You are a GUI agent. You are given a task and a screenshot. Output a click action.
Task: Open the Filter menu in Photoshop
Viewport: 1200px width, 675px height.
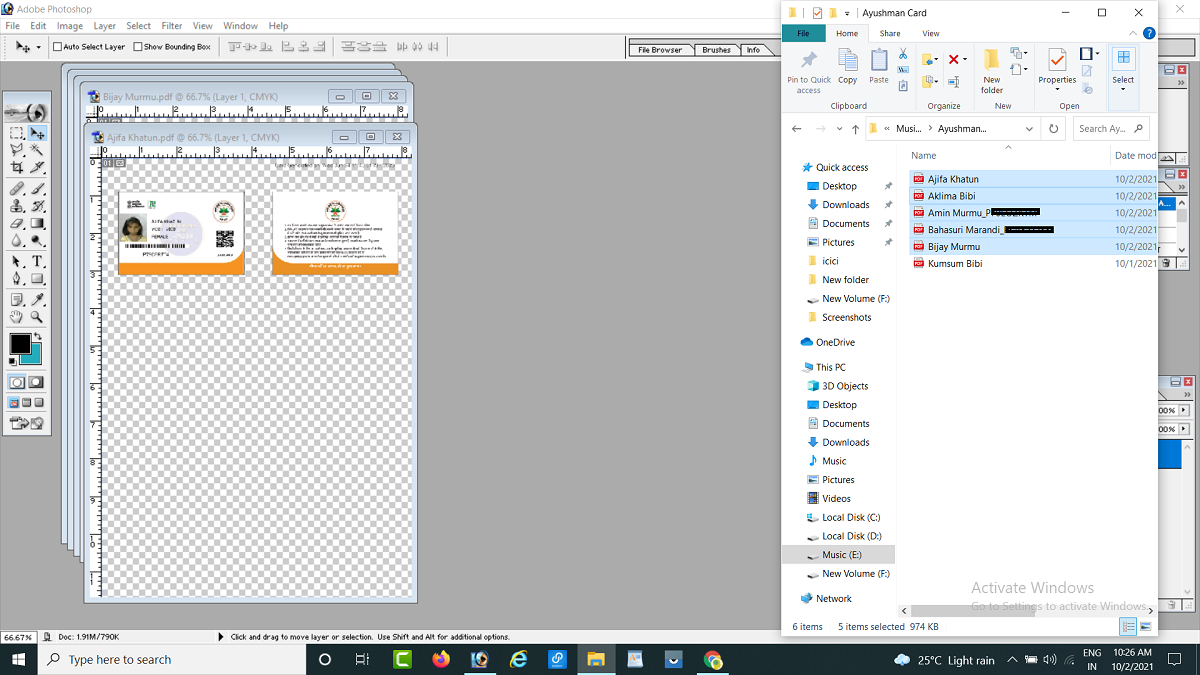(172, 26)
